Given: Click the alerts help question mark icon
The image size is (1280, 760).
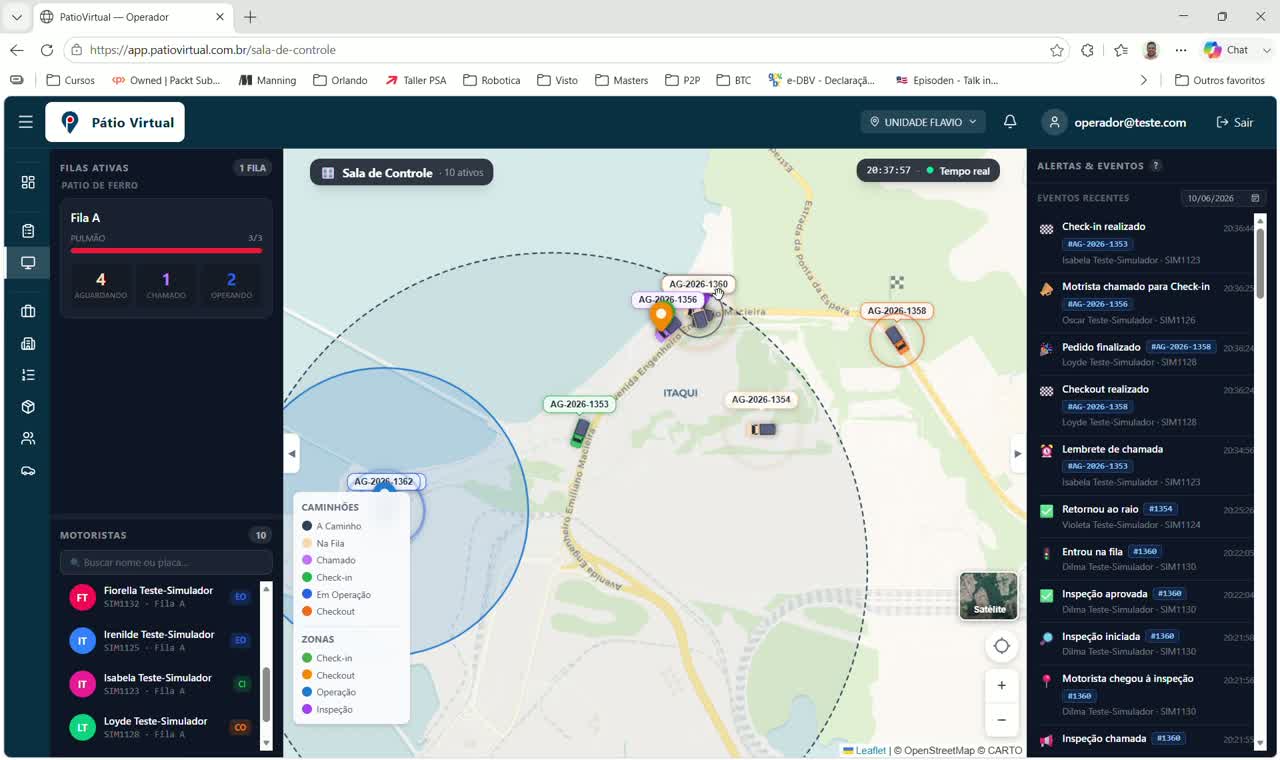Looking at the screenshot, I should click(x=1156, y=166).
